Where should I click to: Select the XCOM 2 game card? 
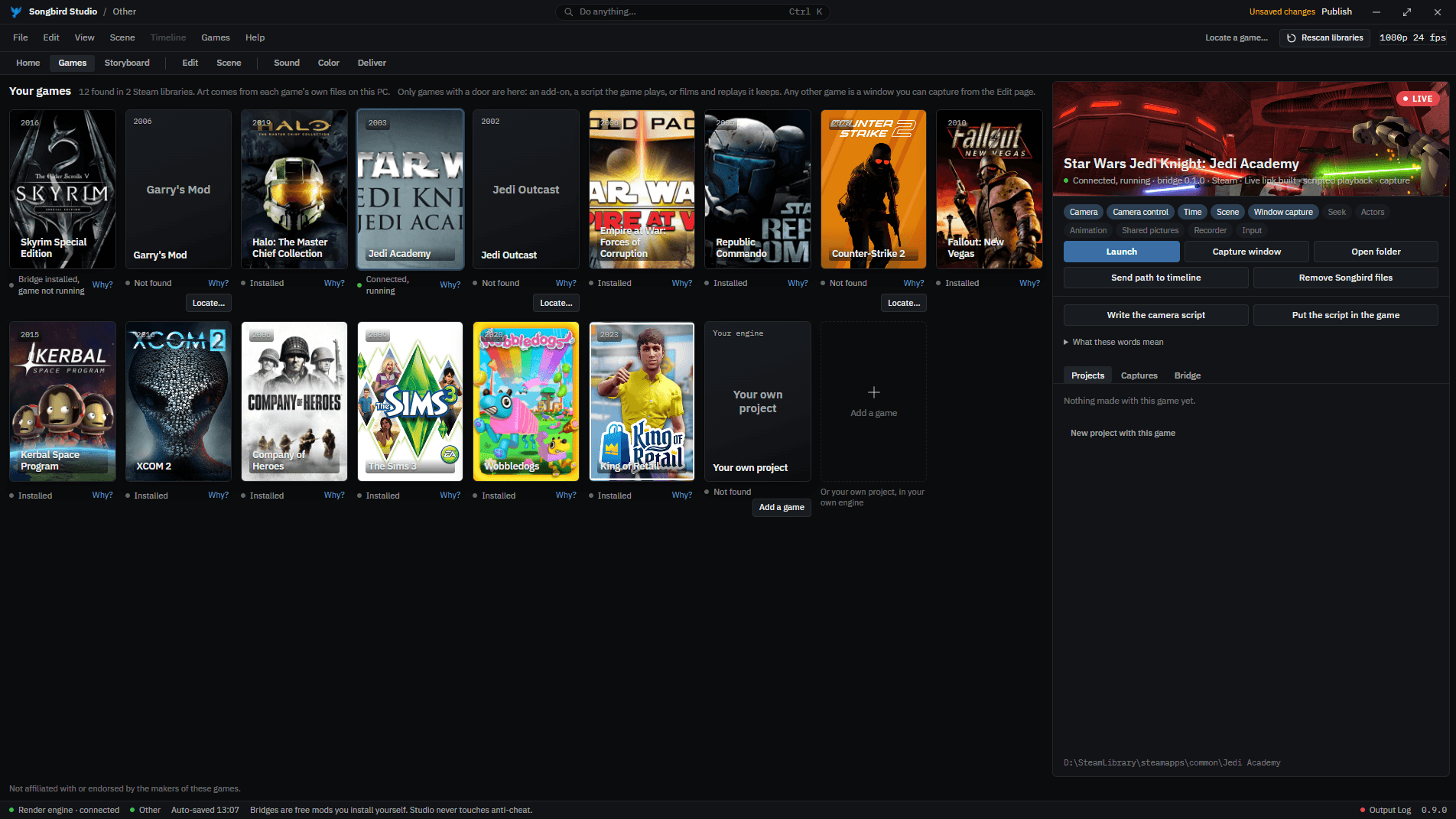click(178, 401)
